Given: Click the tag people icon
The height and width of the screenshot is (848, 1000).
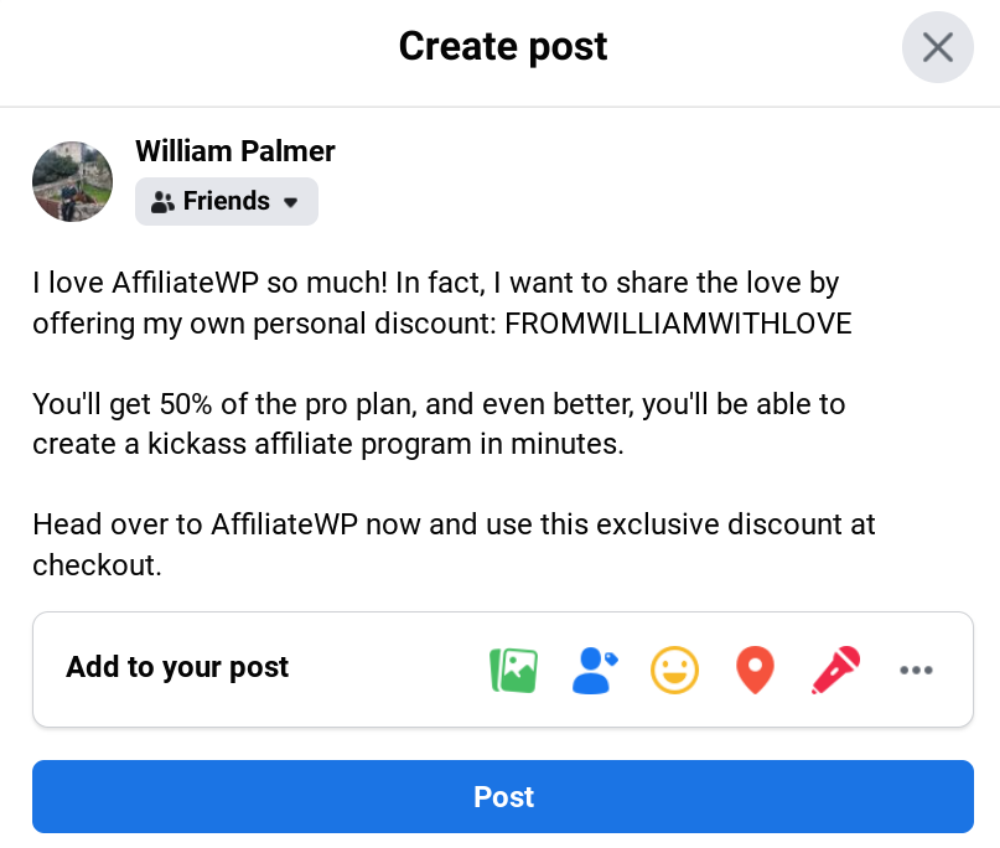Looking at the screenshot, I should (x=595, y=670).
